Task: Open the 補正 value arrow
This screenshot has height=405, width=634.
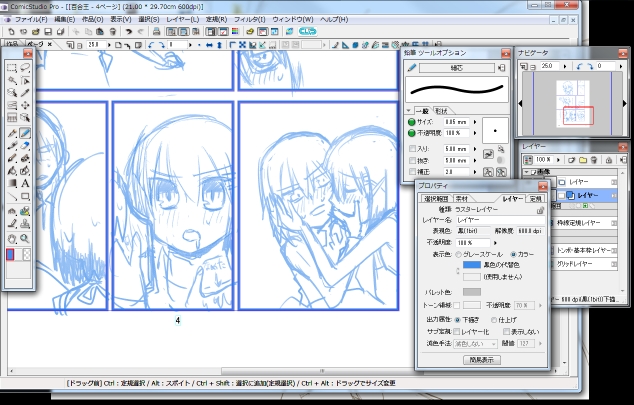Action: tap(475, 172)
